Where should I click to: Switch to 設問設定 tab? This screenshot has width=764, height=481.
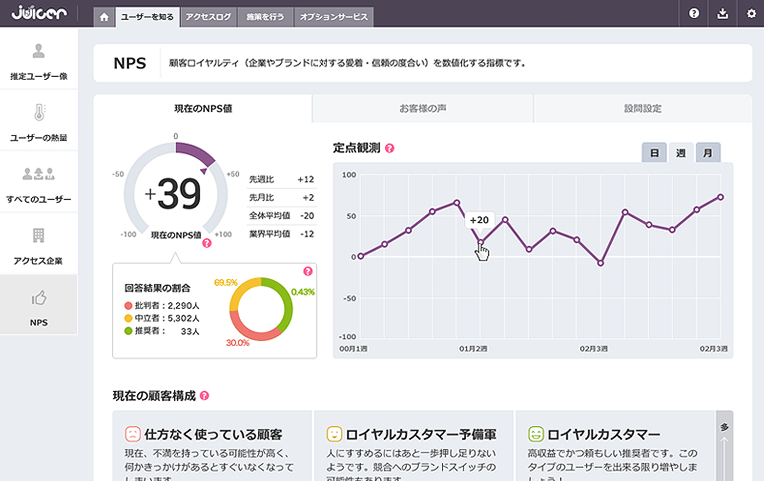642,108
